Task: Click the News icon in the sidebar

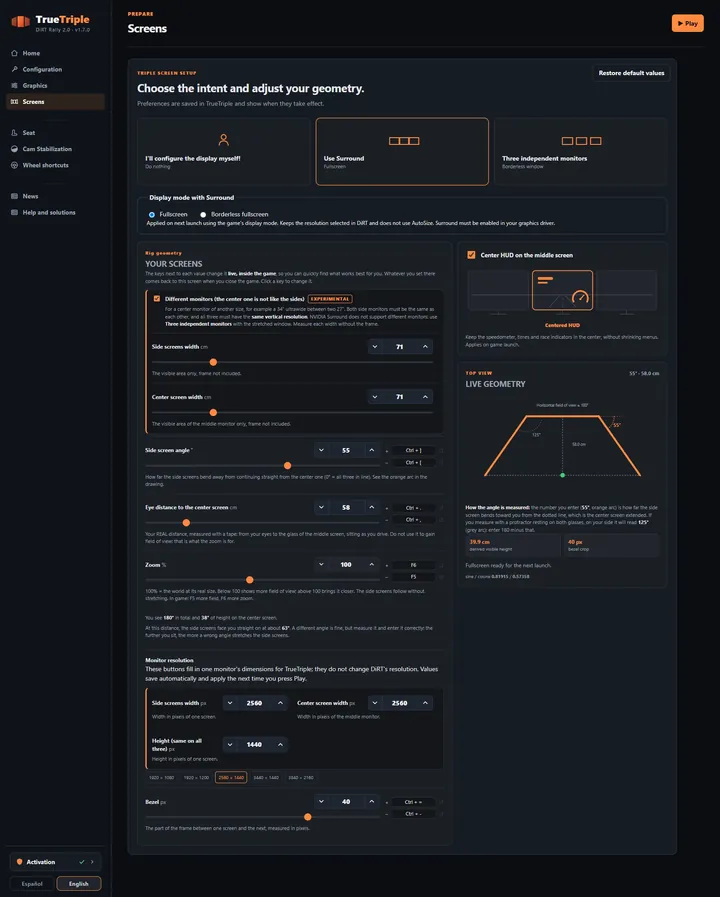Action: click(14, 196)
